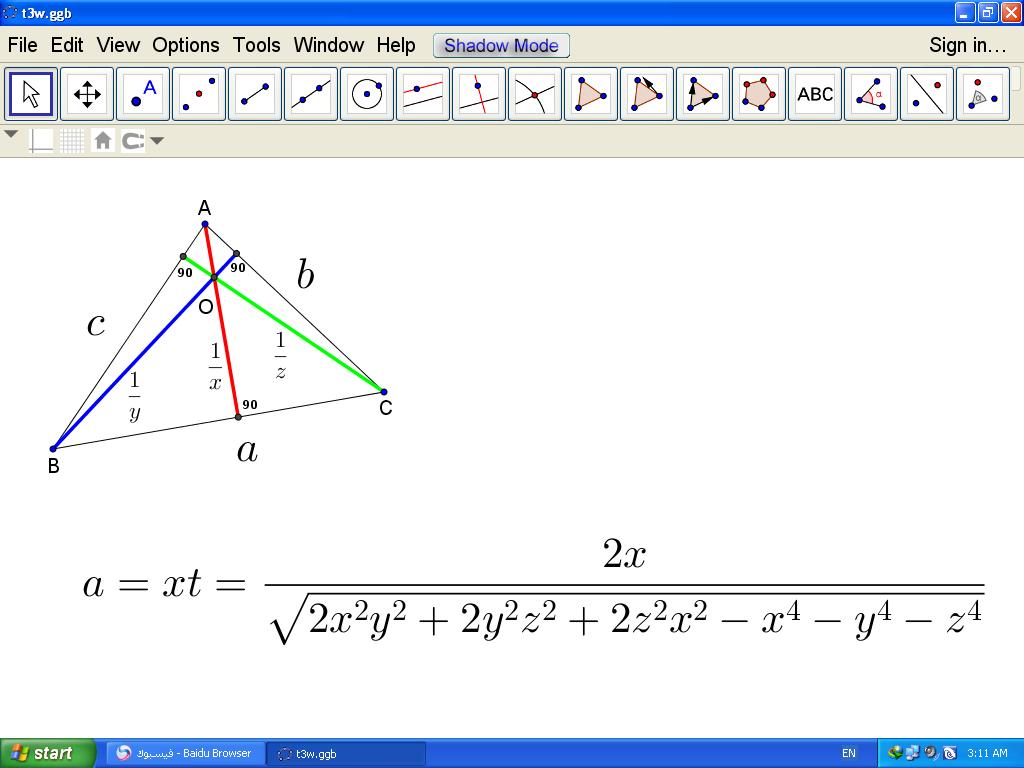Screen dimensions: 1024x768
Task: Toggle the axes display in style bar
Action: (x=41, y=141)
